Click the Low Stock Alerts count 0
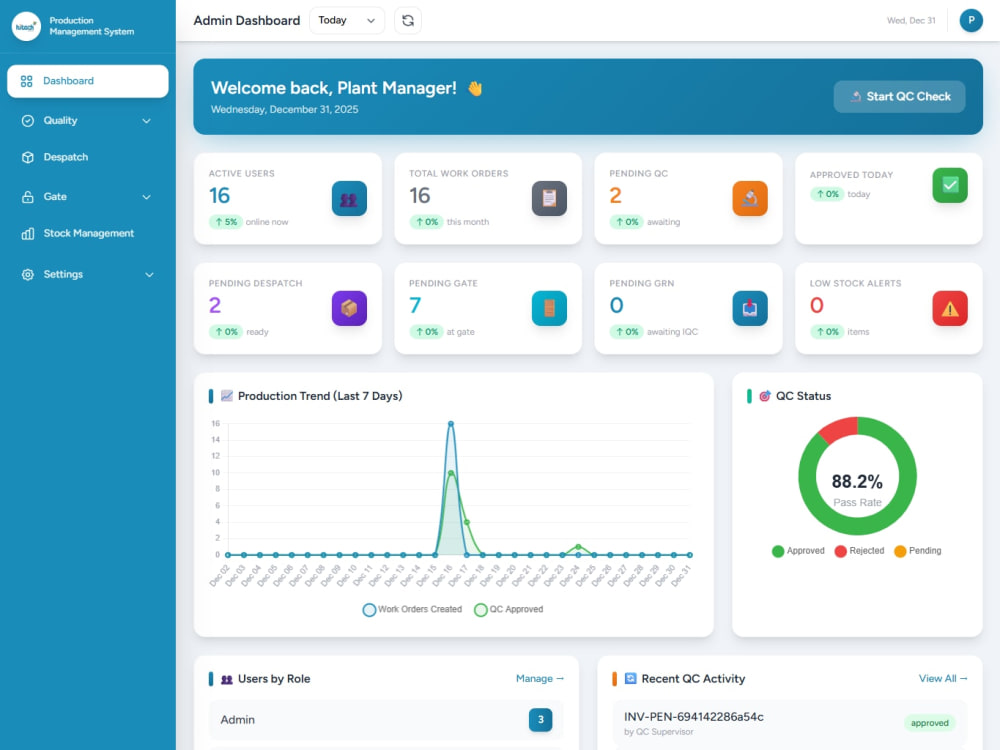The height and width of the screenshot is (750, 1000). [816, 305]
